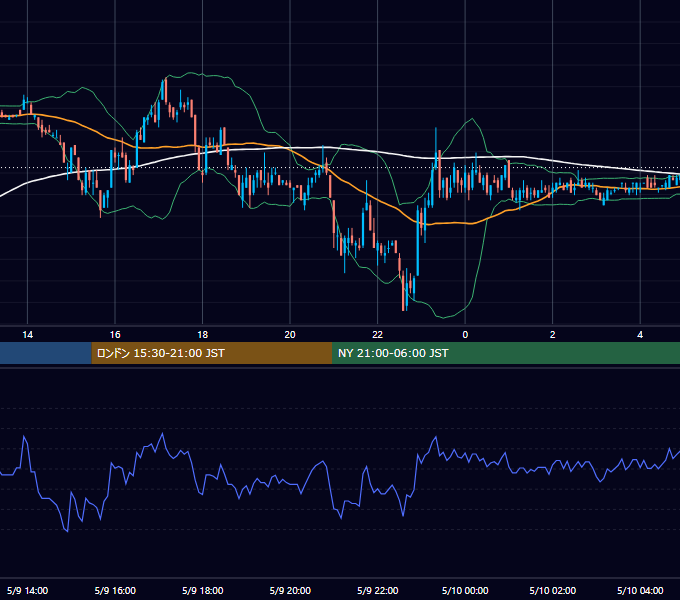This screenshot has height=600, width=680.
Task: Click the NY 21:00-06:00 JST session band
Action: [x=506, y=353]
